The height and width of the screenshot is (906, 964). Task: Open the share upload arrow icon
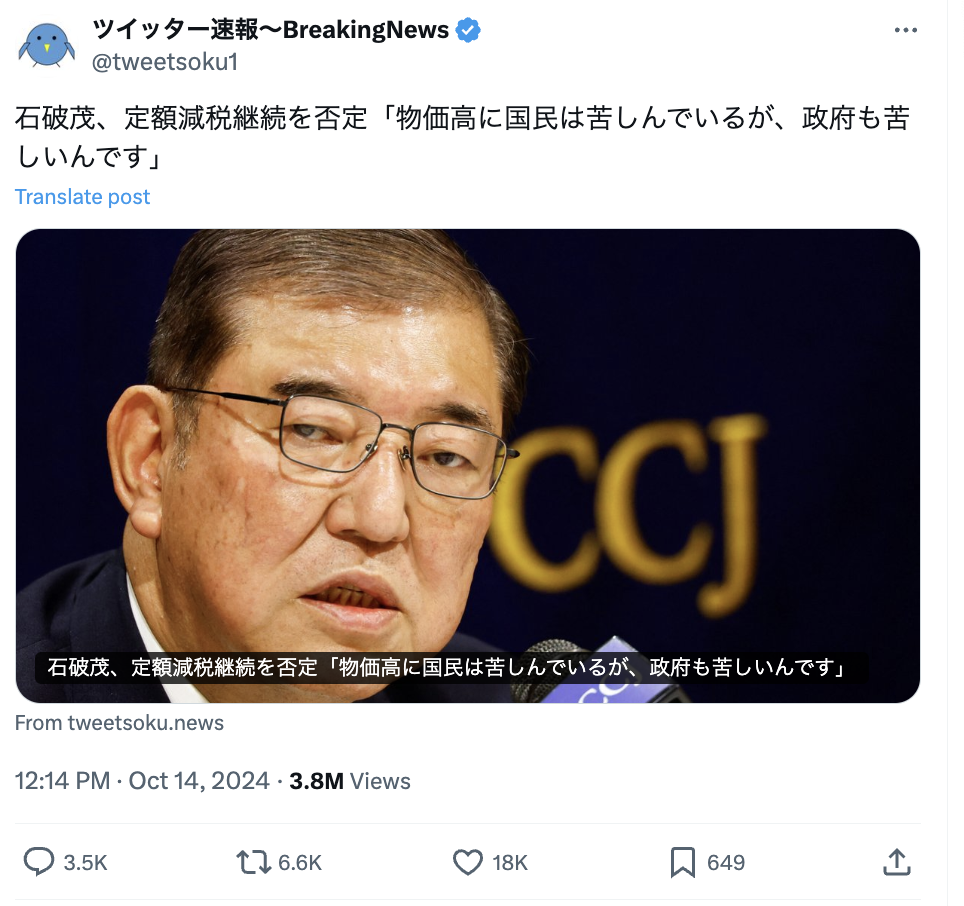coord(897,862)
